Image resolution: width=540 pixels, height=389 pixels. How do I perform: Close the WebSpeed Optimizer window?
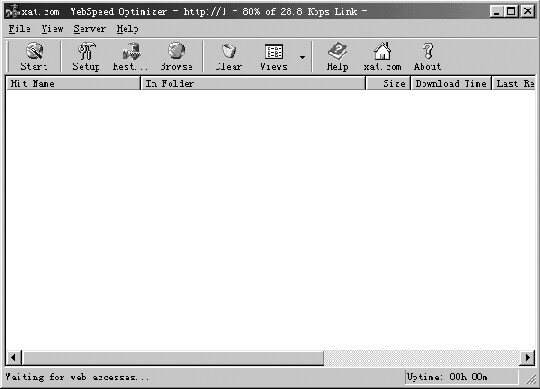[x=528, y=12]
